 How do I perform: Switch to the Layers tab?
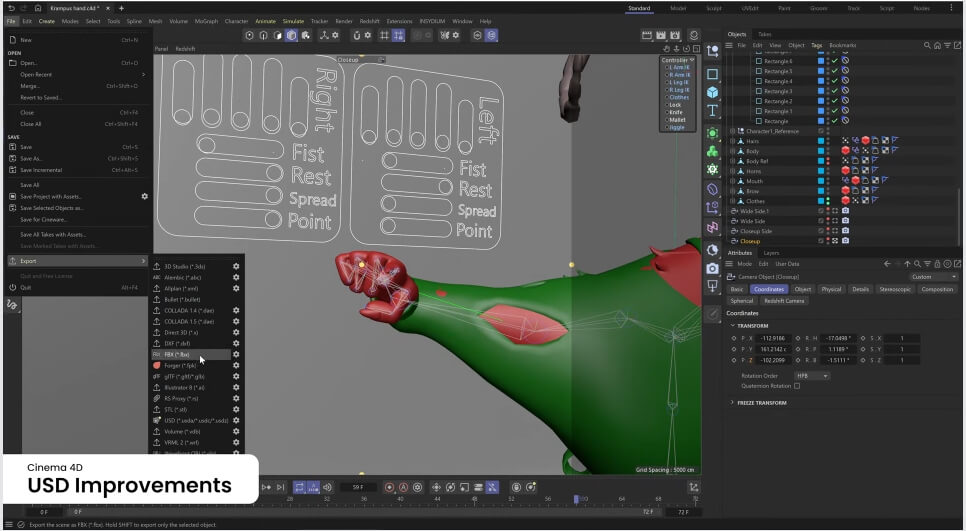click(771, 253)
